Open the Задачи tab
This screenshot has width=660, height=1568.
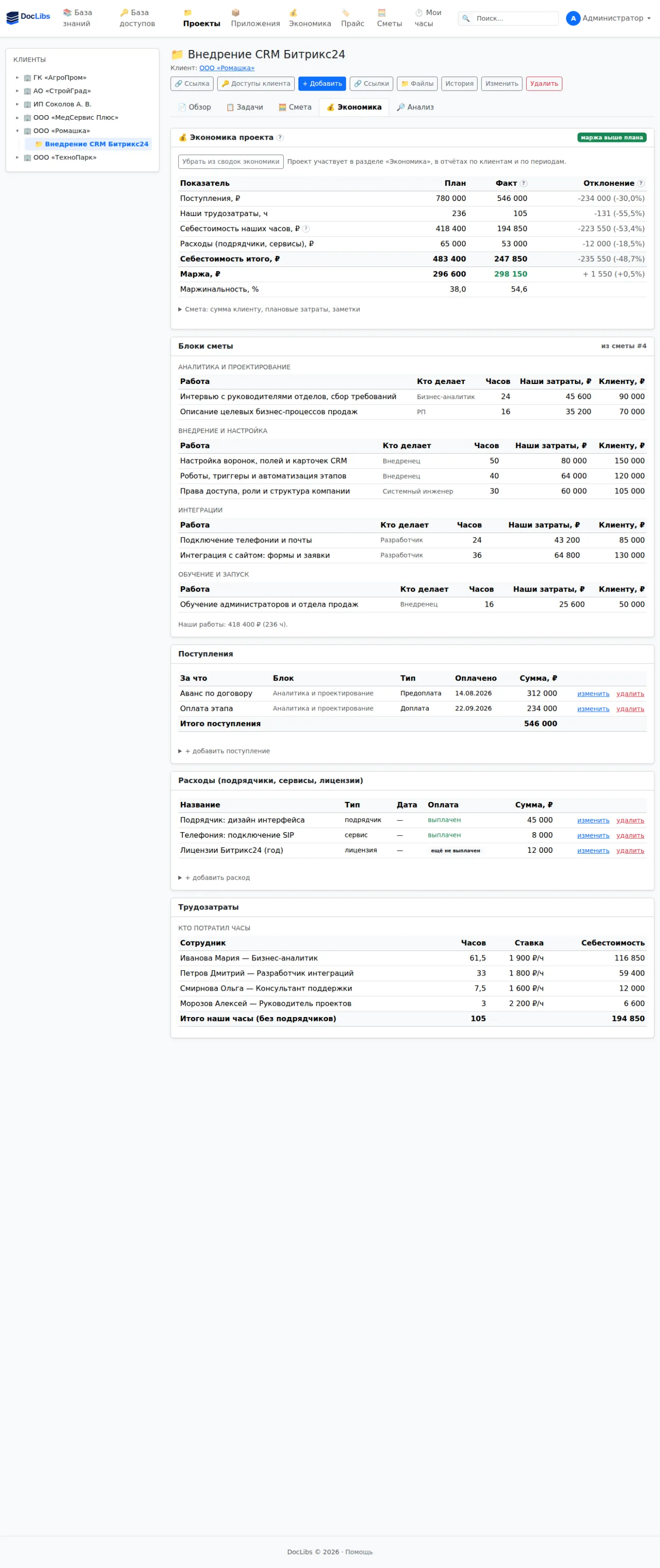pyautogui.click(x=245, y=107)
